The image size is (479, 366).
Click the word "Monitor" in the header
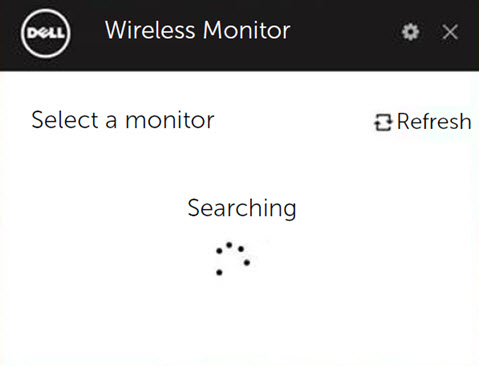[247, 30]
